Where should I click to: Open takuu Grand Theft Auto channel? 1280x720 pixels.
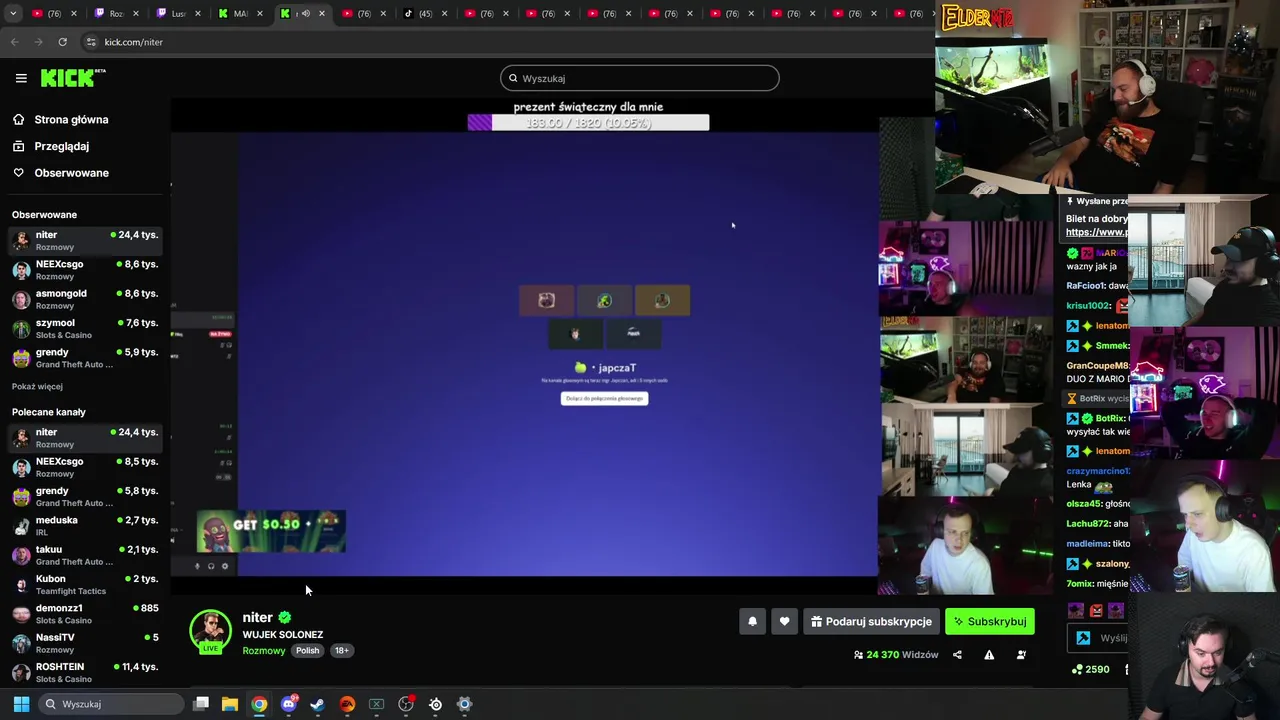coord(85,555)
